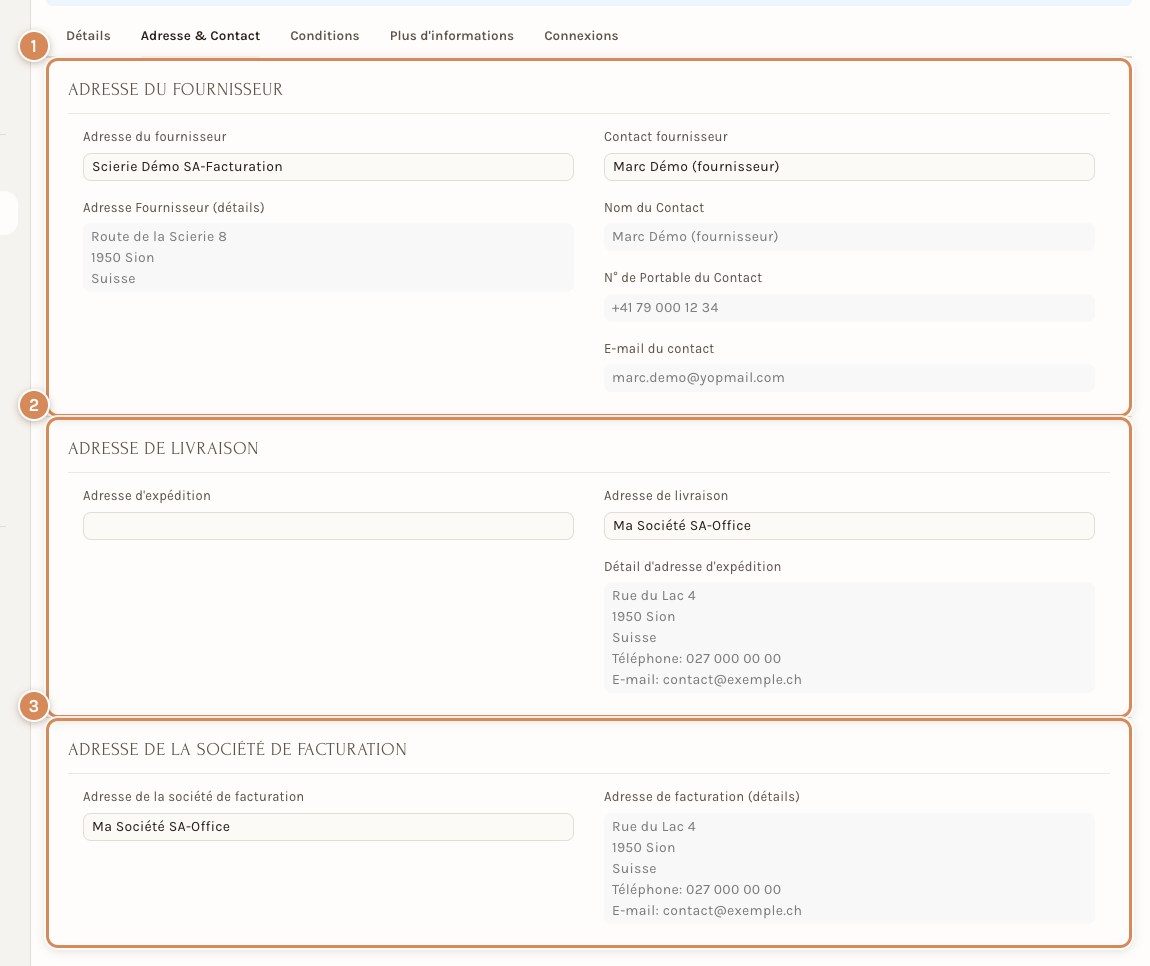
Task: Click the Adresse de la société de facturation field
Action: pyautogui.click(x=328, y=827)
